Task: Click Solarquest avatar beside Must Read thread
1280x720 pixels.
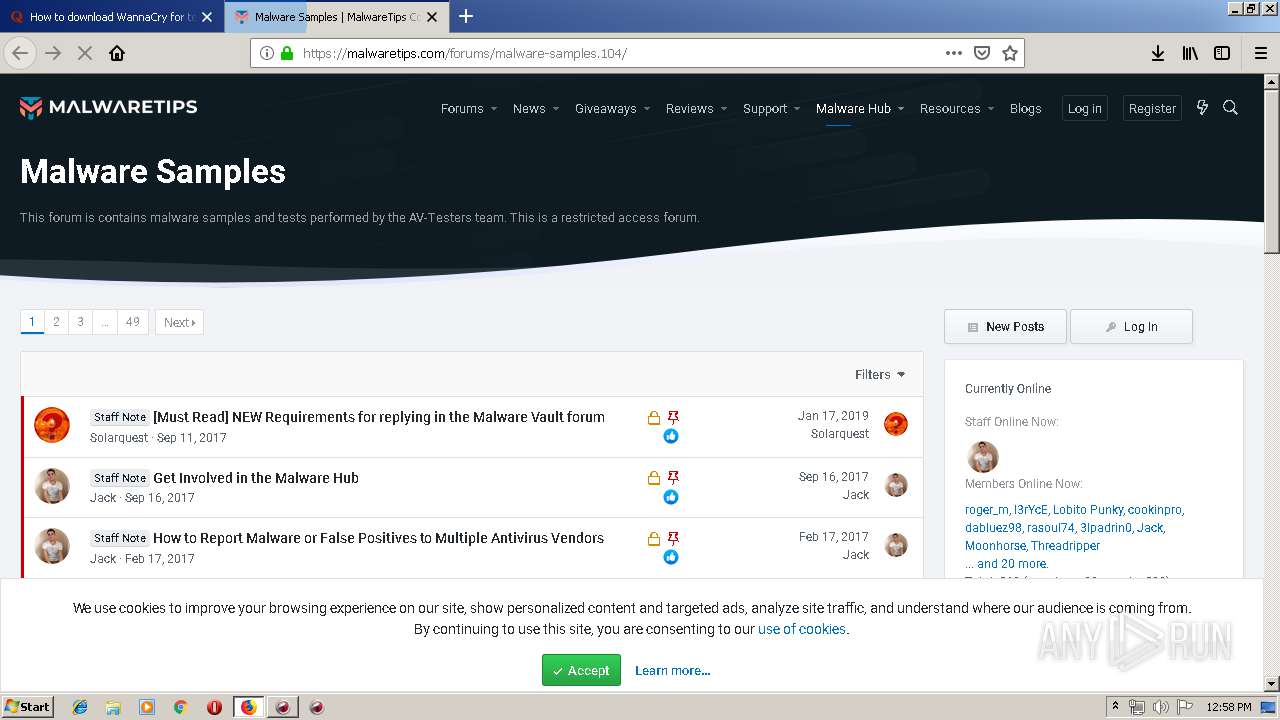Action: coord(52,426)
